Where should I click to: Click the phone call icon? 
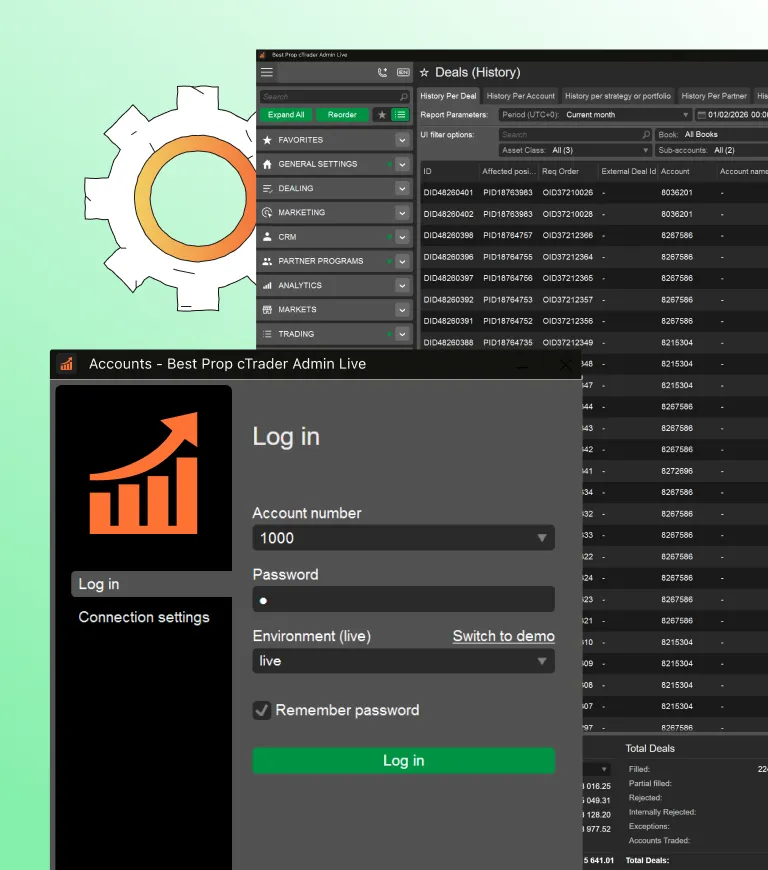[x=382, y=73]
